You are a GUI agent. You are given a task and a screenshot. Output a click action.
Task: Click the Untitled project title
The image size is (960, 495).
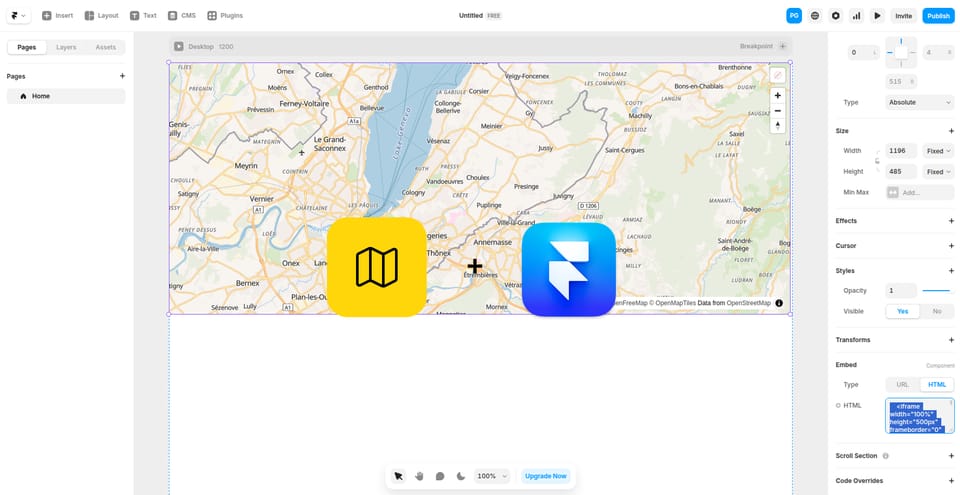[x=471, y=16]
